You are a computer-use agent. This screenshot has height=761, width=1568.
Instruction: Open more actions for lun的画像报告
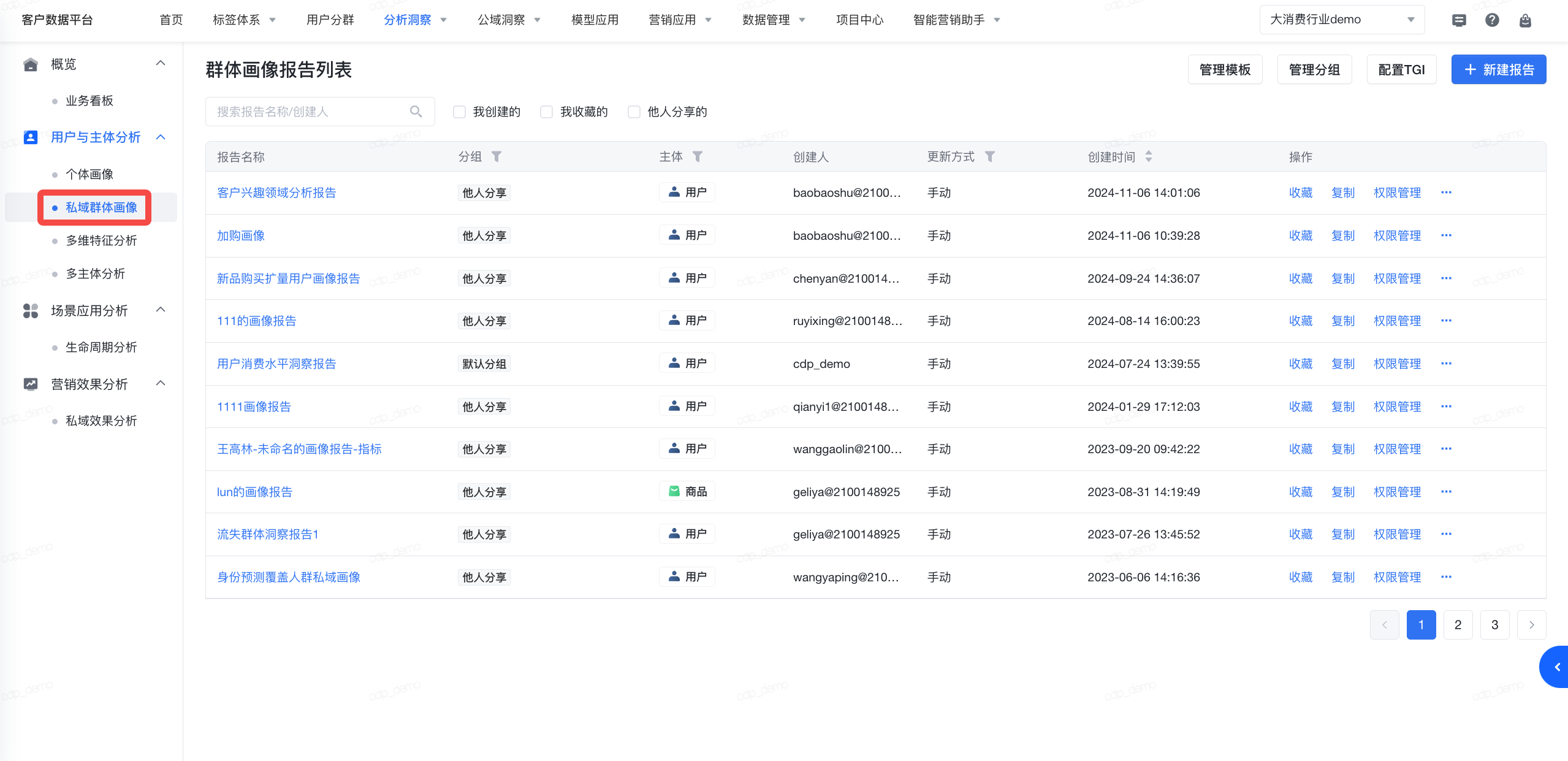[x=1447, y=492]
